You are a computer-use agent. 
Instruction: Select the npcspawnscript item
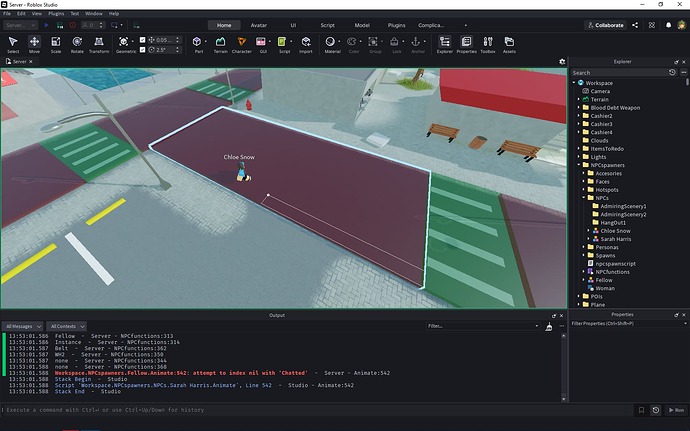pos(615,264)
